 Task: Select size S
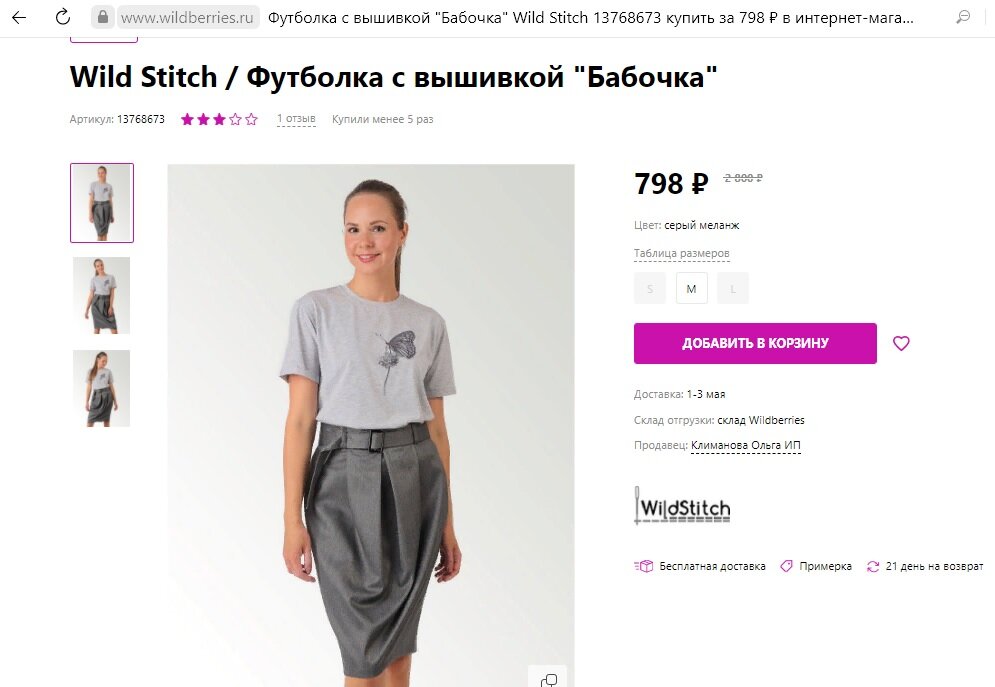pyautogui.click(x=650, y=288)
